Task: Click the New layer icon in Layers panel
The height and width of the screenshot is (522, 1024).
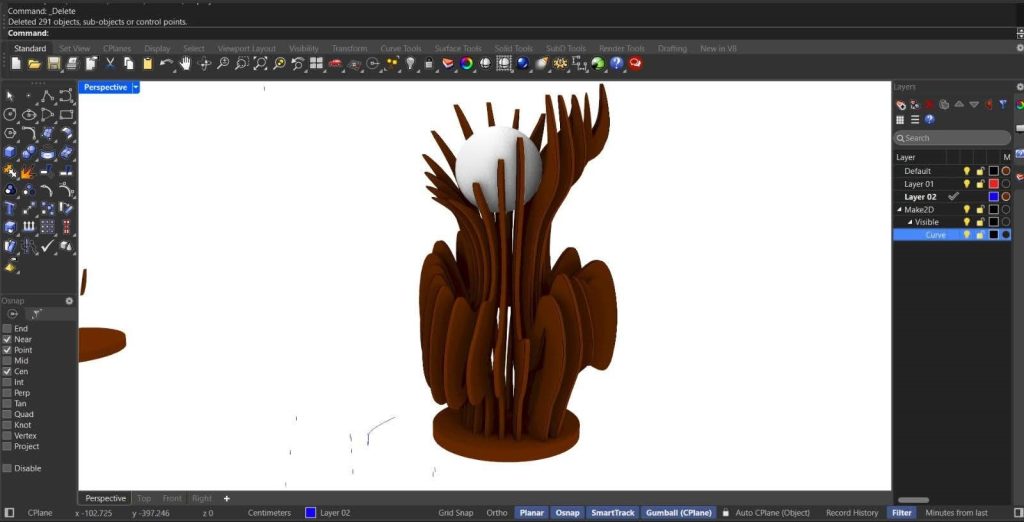Action: coord(900,104)
